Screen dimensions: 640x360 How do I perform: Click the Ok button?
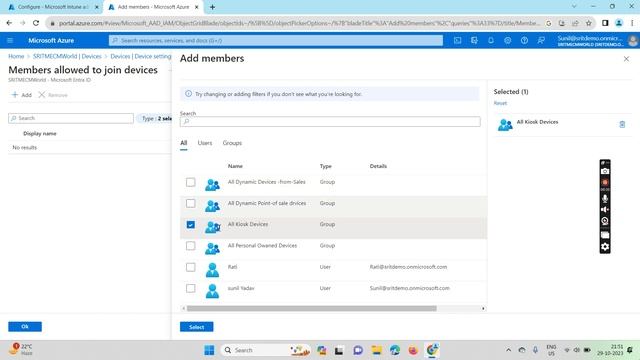(25, 327)
